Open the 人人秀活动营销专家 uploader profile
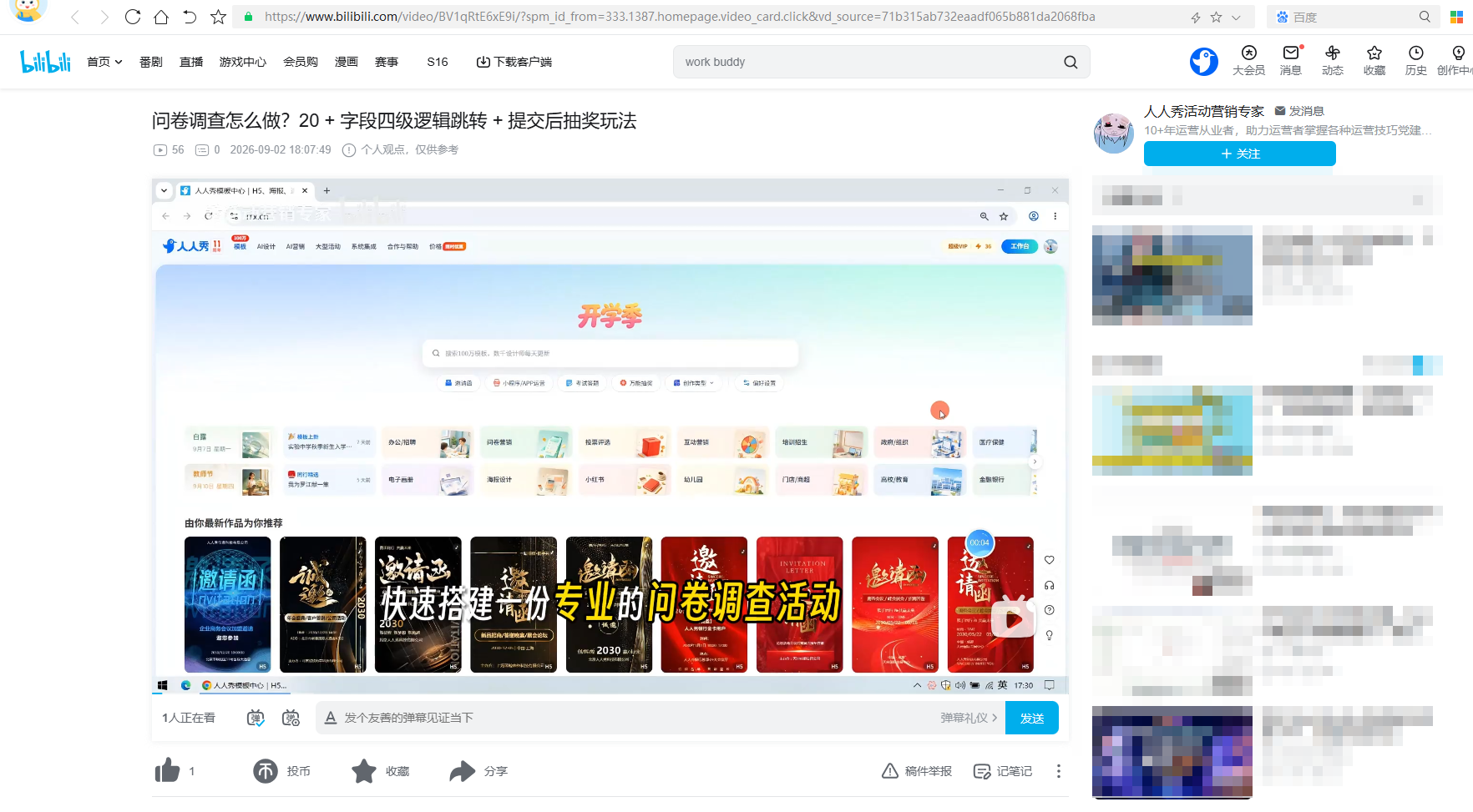 (x=1204, y=111)
